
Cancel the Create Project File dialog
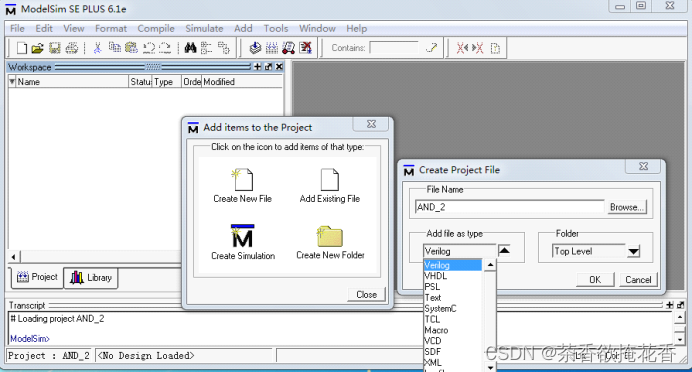pyautogui.click(x=638, y=279)
